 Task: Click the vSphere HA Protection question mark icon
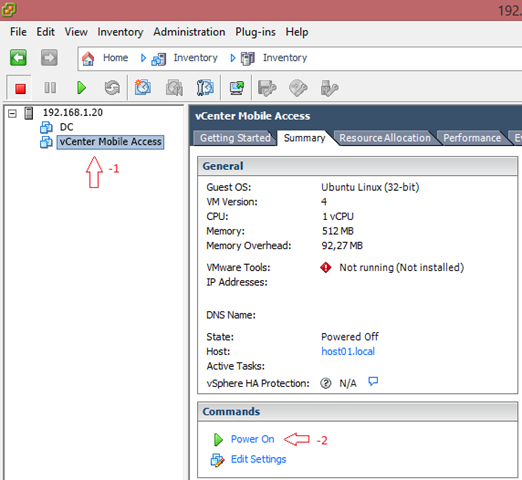point(326,383)
